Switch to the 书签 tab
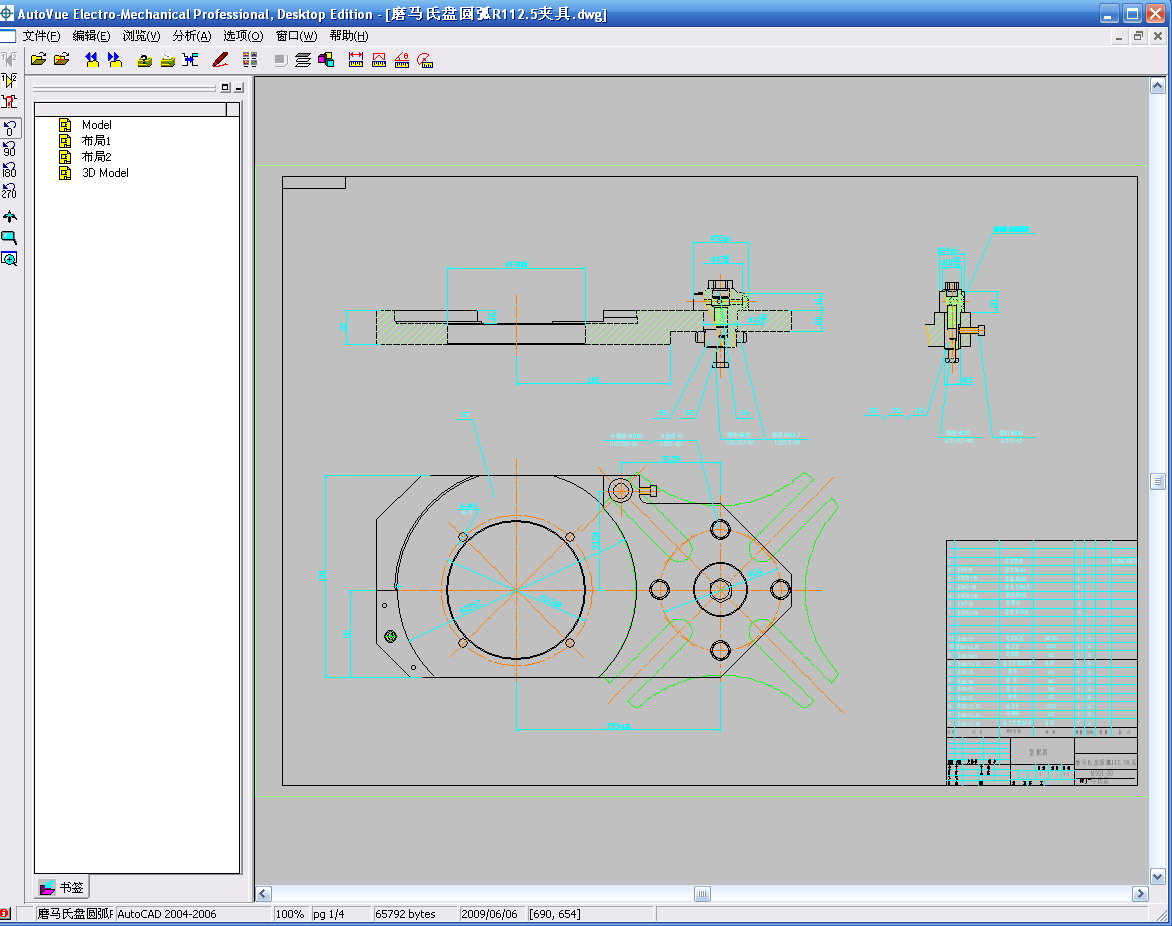The image size is (1172, 926). tap(62, 886)
